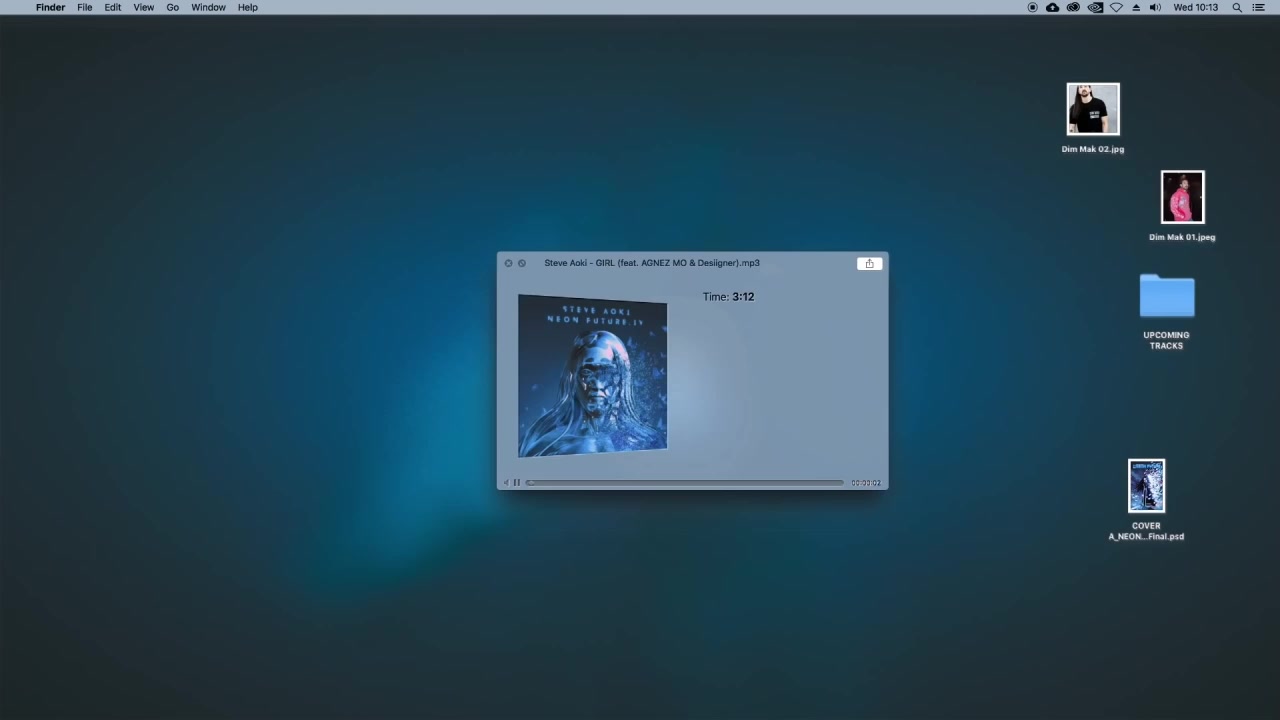This screenshot has width=1280, height=720.
Task: Open the View menu
Action: [x=143, y=7]
